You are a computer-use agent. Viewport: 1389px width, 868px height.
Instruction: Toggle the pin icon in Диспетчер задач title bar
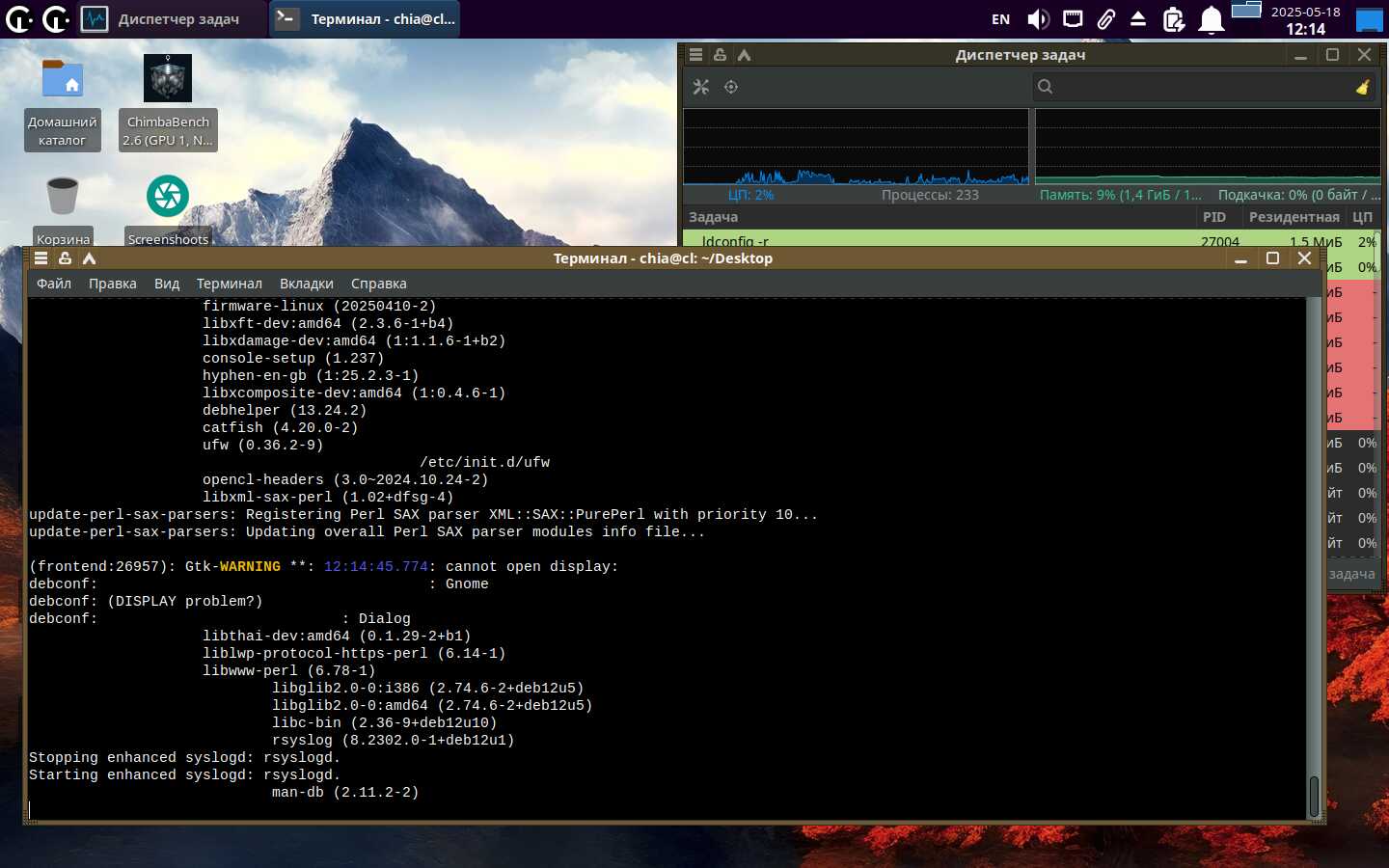tap(720, 55)
